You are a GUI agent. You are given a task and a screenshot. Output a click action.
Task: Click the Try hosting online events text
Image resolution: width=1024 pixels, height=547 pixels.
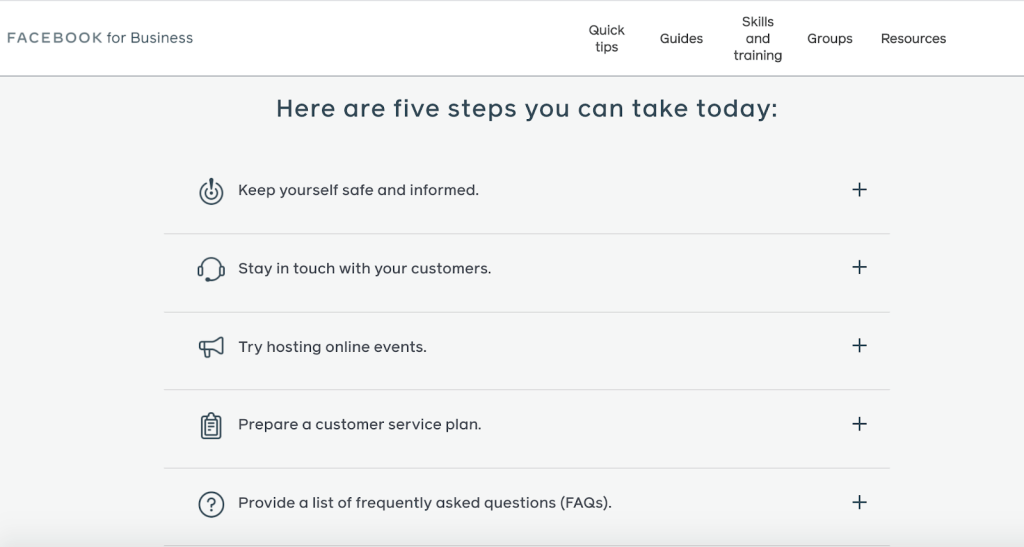coord(332,347)
